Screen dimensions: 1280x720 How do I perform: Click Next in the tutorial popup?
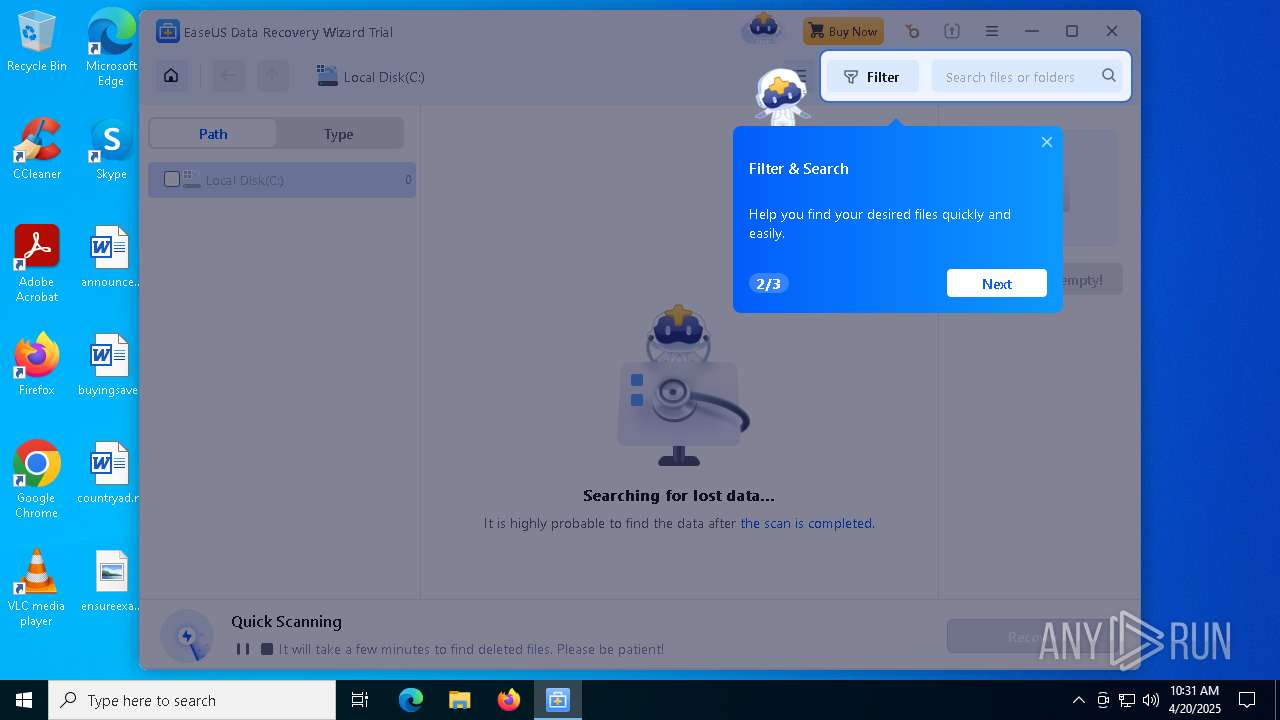pyautogui.click(x=997, y=283)
